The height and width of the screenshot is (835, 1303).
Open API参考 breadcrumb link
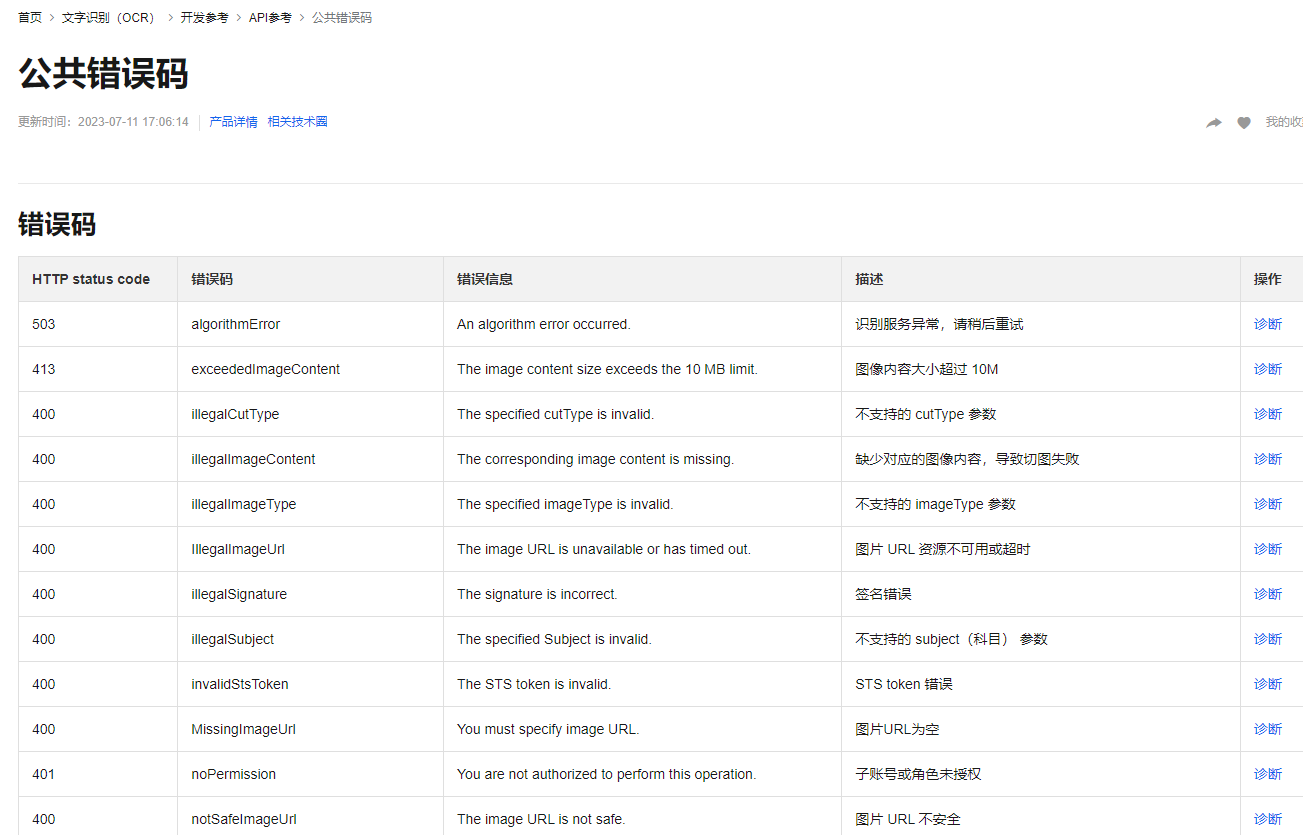[270, 18]
